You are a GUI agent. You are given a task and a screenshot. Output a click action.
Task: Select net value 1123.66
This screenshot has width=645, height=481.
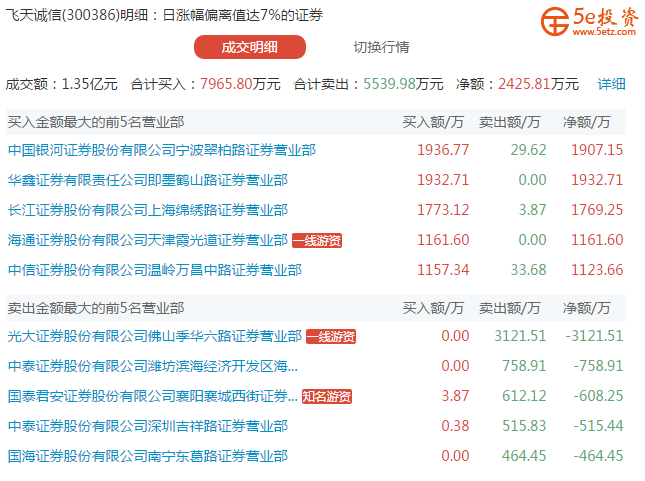tap(597, 270)
